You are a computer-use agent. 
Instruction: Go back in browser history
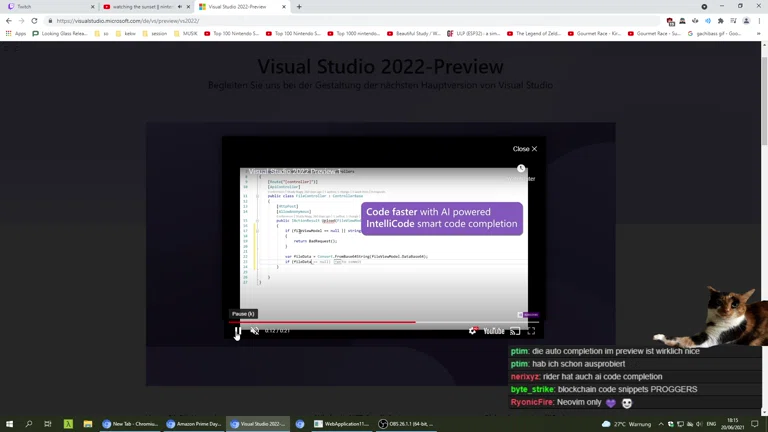(9, 21)
